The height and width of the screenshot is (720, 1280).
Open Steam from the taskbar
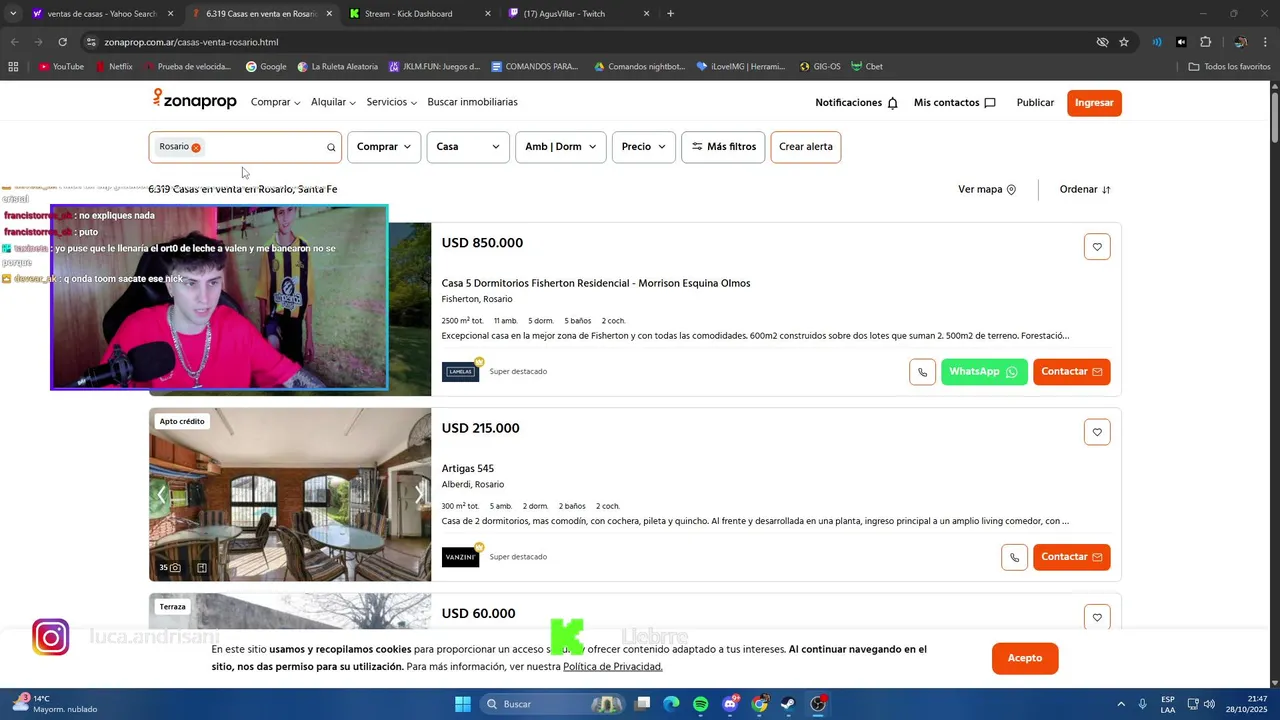(788, 704)
